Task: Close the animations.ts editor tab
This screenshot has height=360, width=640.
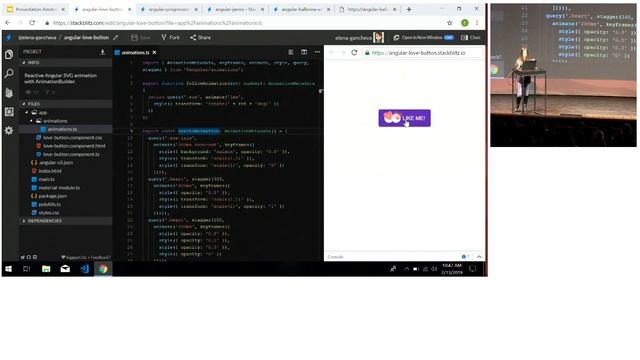Action: click(x=154, y=53)
